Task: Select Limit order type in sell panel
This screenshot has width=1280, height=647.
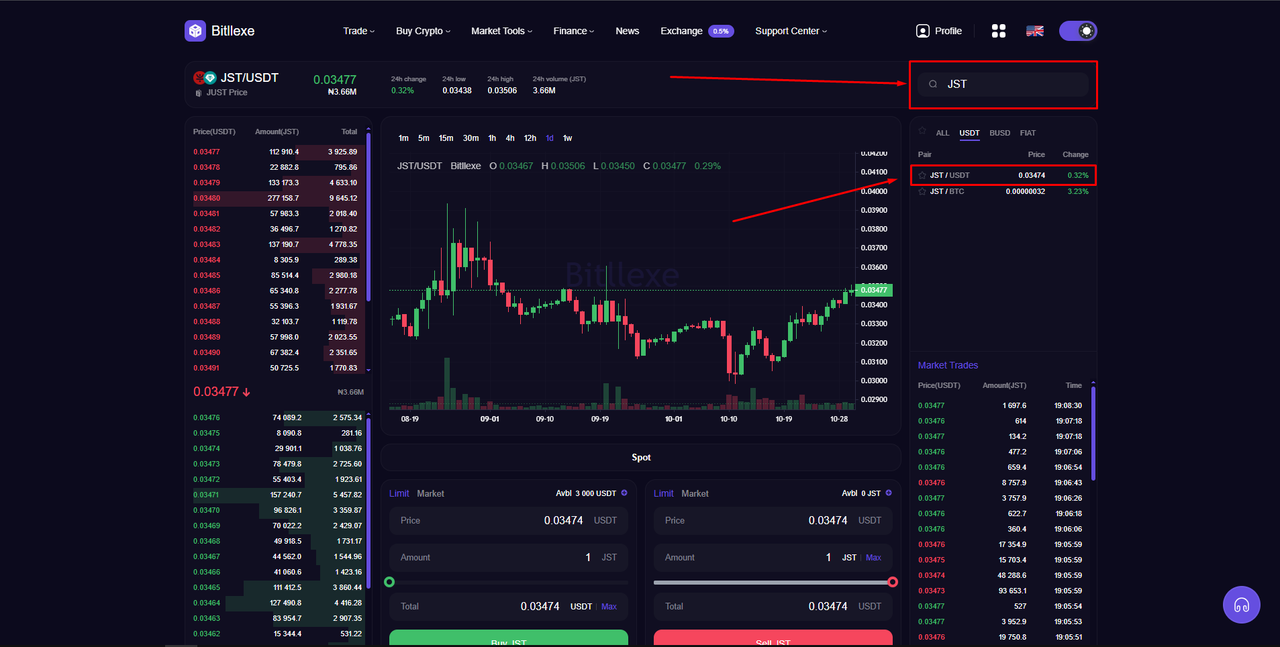Action: 664,493
